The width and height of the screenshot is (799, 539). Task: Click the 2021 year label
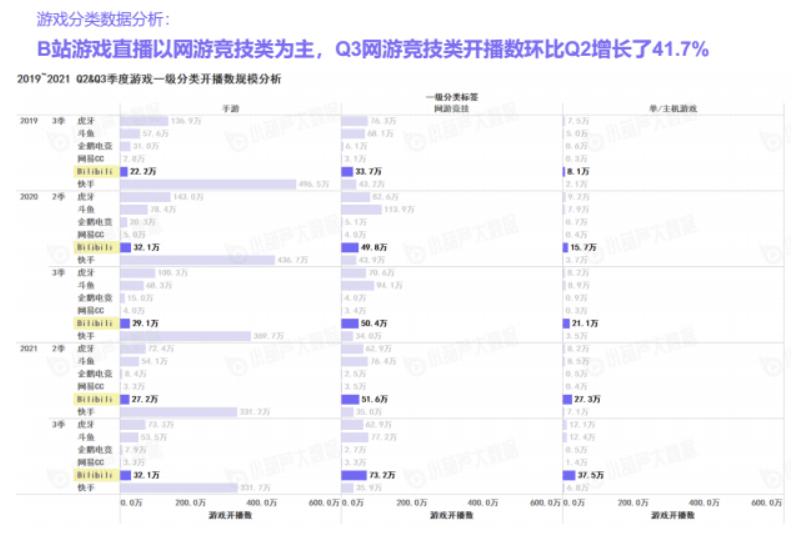(x=29, y=348)
